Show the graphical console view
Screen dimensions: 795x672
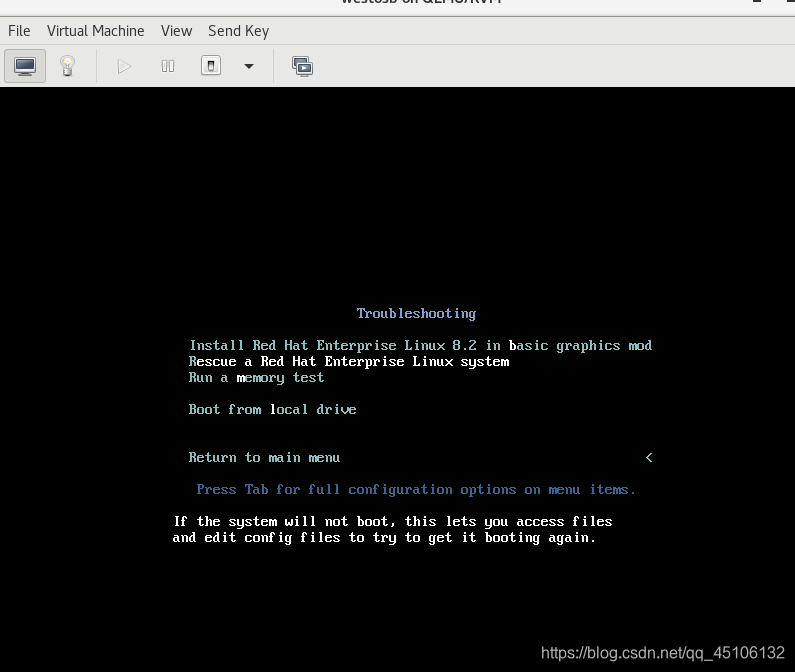(25, 66)
